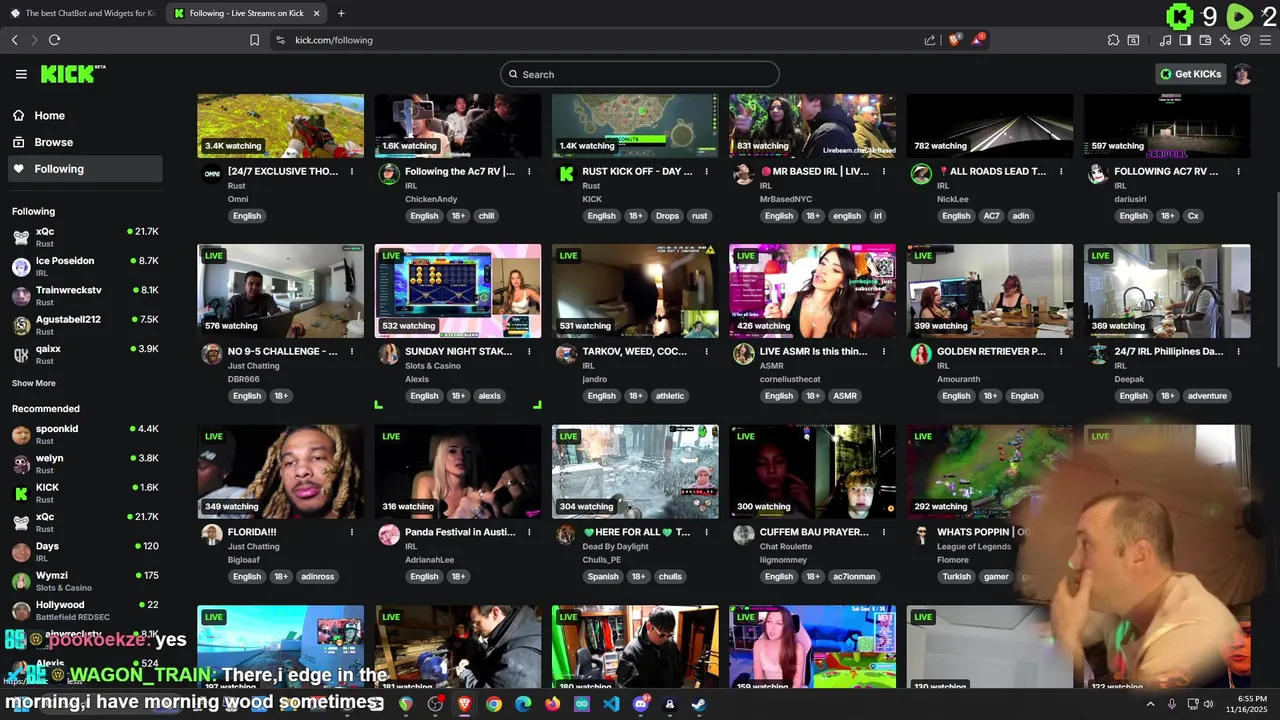Open the Brave Rewards triangle icon
Image resolution: width=1280 pixels, height=720 pixels.
pyautogui.click(x=980, y=40)
